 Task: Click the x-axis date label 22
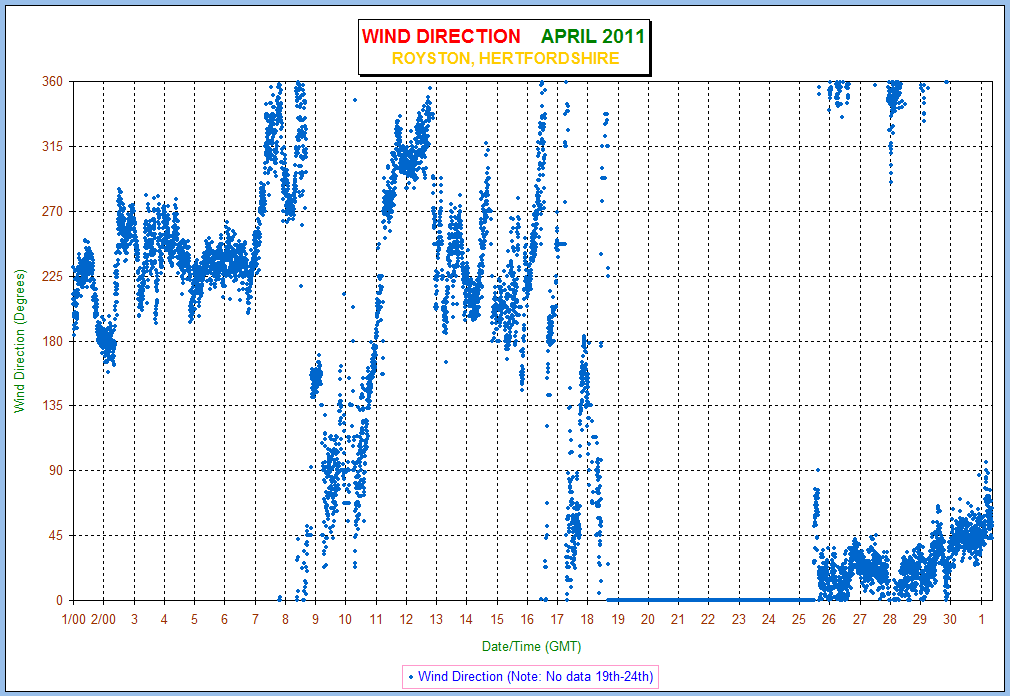[708, 619]
